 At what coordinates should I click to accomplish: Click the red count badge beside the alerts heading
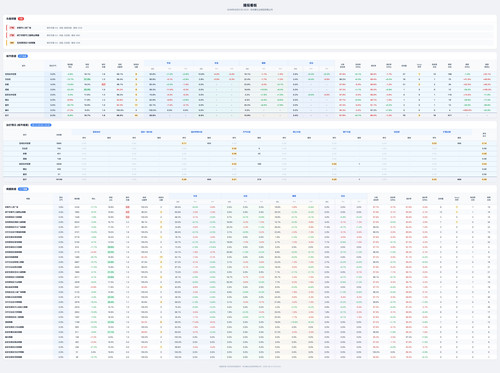[x=21, y=19]
